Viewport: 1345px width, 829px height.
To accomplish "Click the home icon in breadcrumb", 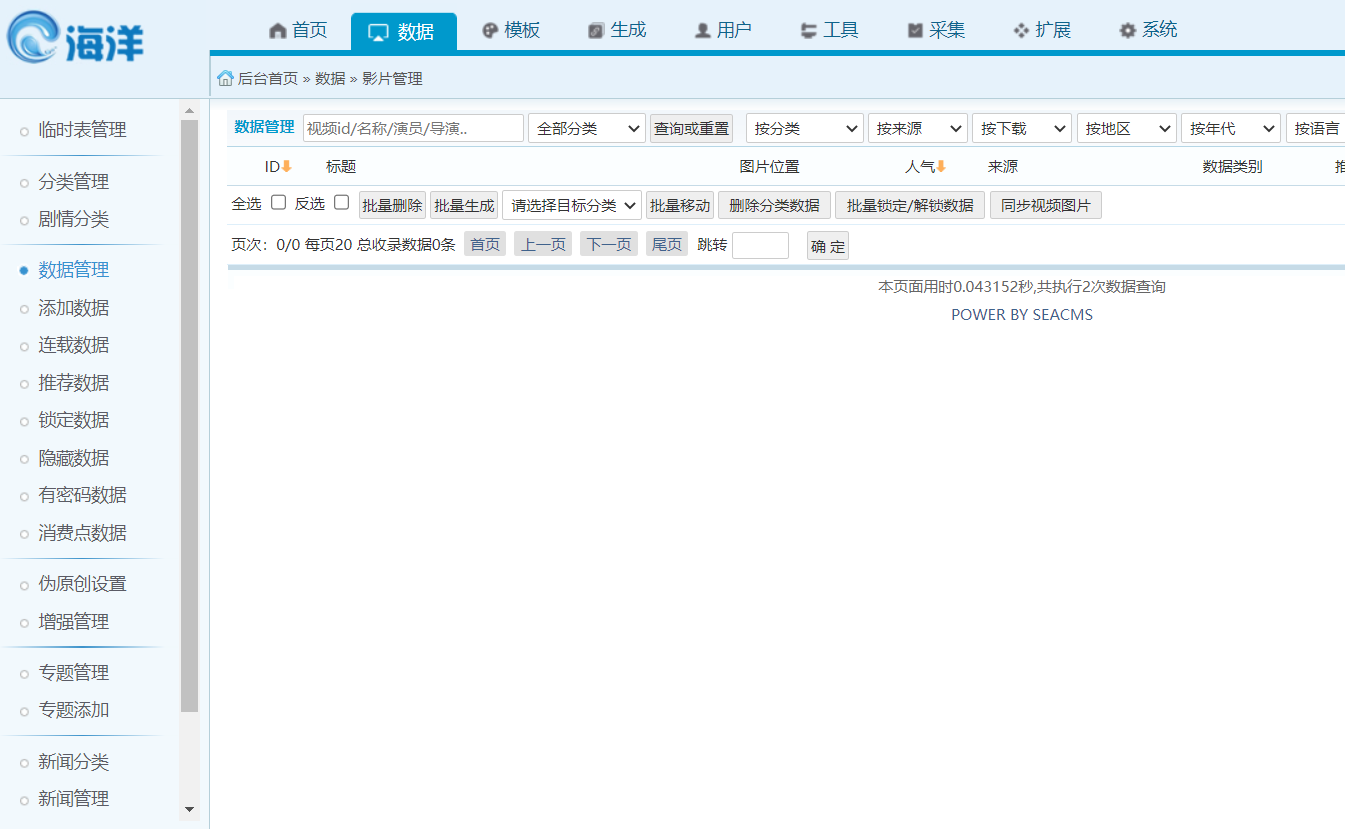I will point(225,79).
